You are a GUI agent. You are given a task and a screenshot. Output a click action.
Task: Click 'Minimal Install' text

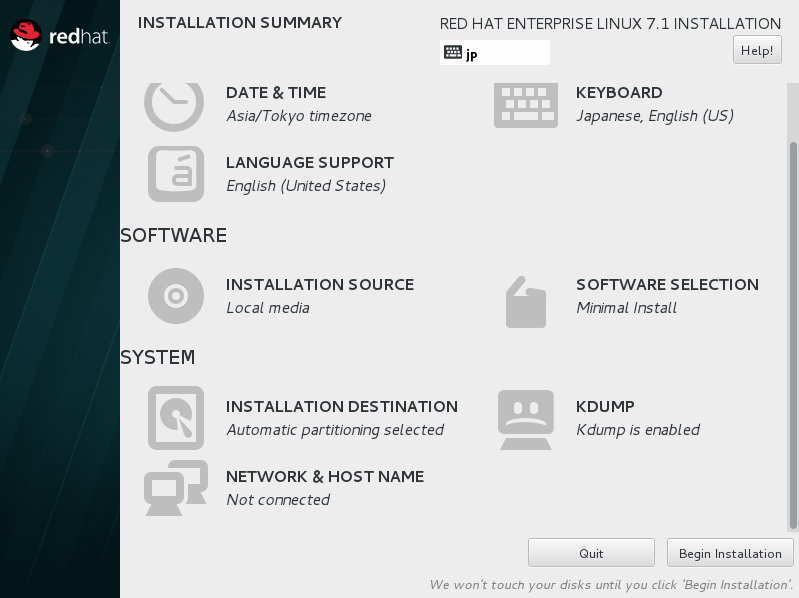coord(626,308)
